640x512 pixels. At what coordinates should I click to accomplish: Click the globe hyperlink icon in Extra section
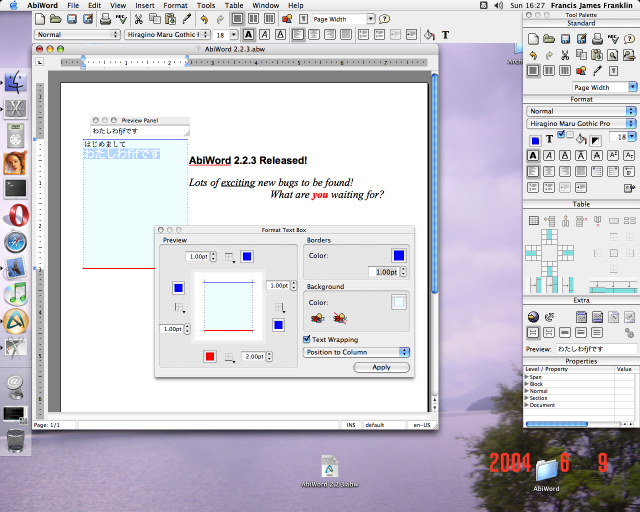point(533,317)
